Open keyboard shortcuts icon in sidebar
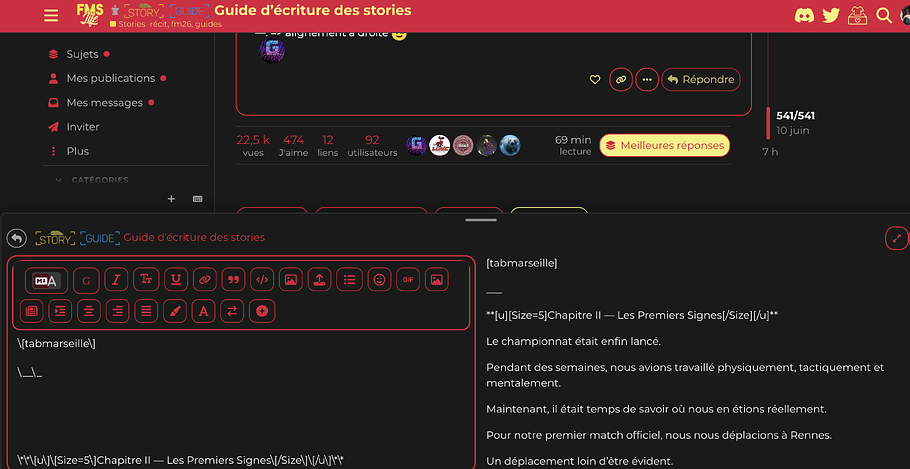Viewport: 910px width, 469px height. [x=197, y=199]
